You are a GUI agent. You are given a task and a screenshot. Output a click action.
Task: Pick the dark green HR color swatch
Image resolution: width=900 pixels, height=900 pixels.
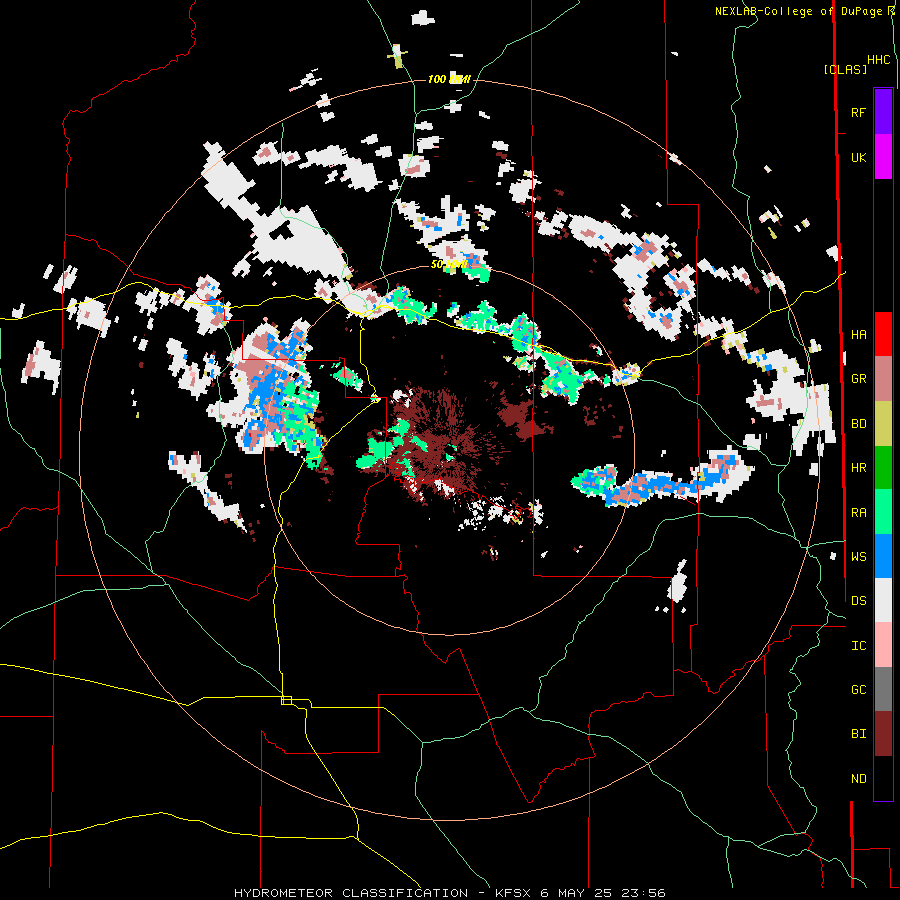click(x=883, y=468)
